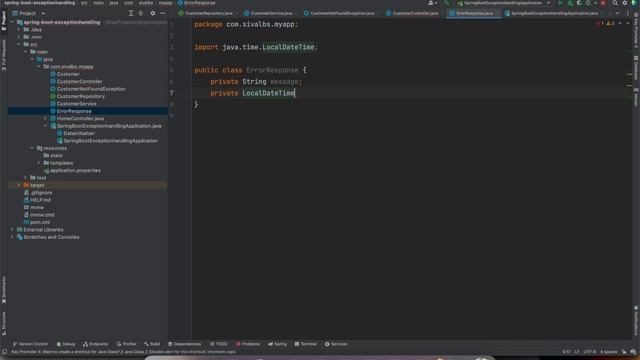Expand the test folder
This screenshot has height=360, width=640.
tap(25, 178)
